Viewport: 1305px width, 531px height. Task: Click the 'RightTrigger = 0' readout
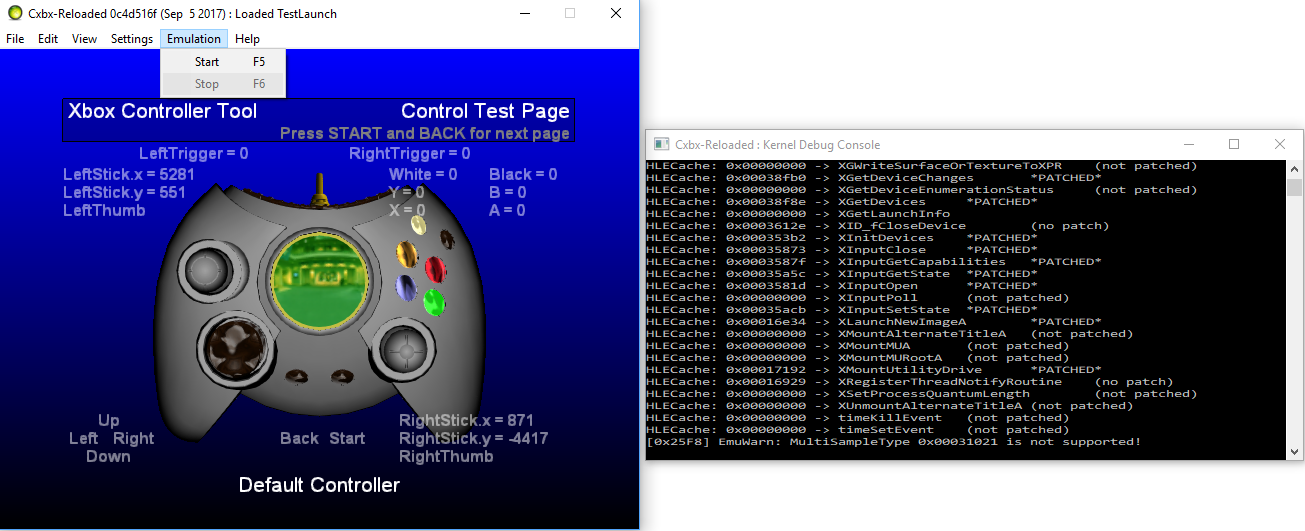pos(409,154)
